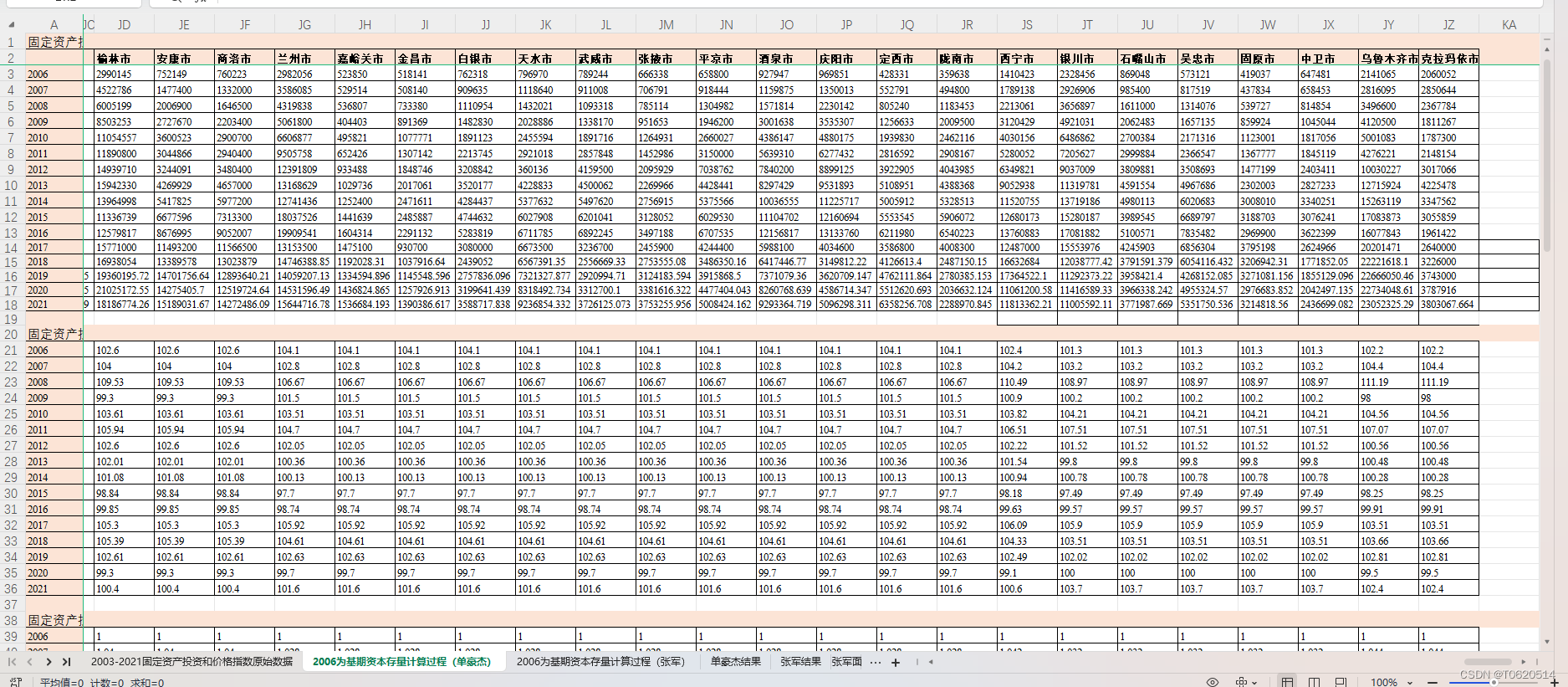The width and height of the screenshot is (1568, 687).
Task: Switch to normal view icon
Action: [x=1288, y=682]
